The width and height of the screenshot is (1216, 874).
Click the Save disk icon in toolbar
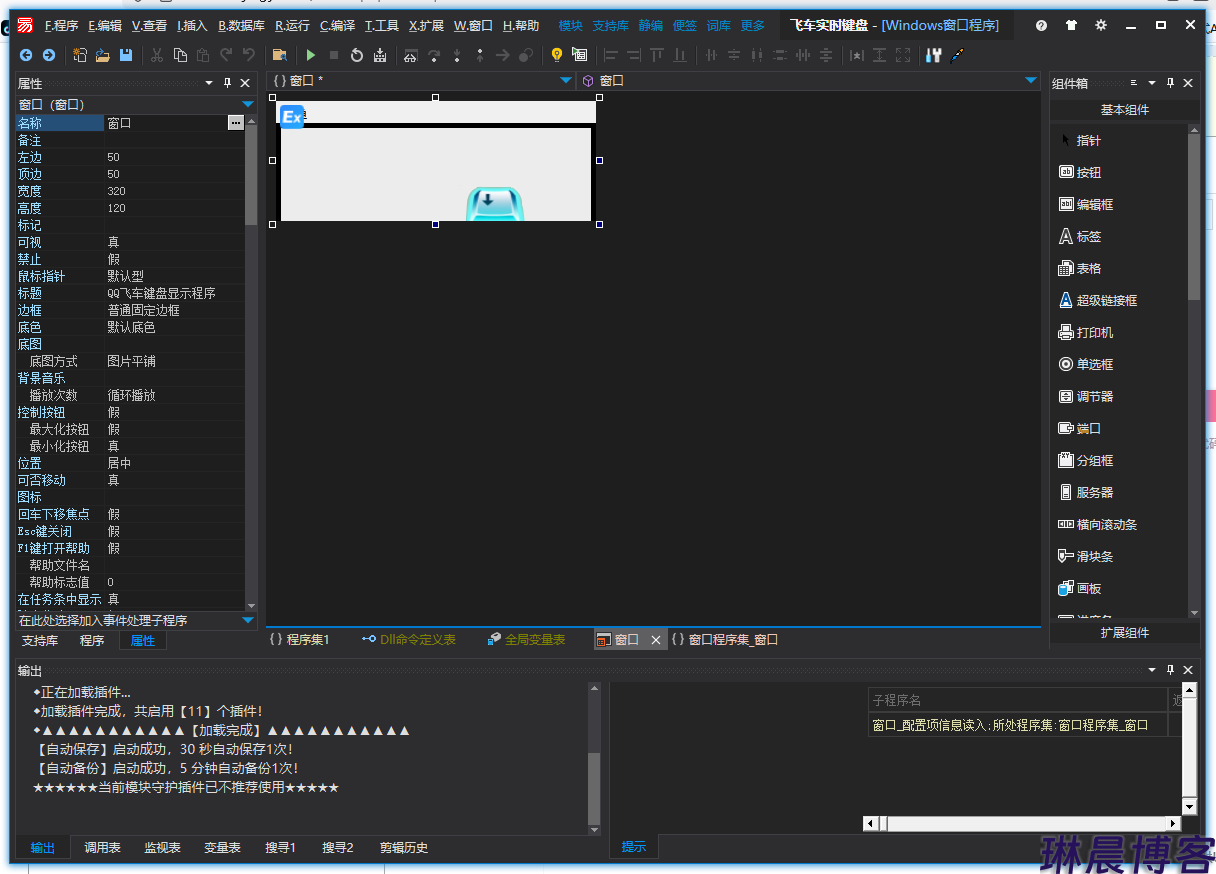point(126,55)
